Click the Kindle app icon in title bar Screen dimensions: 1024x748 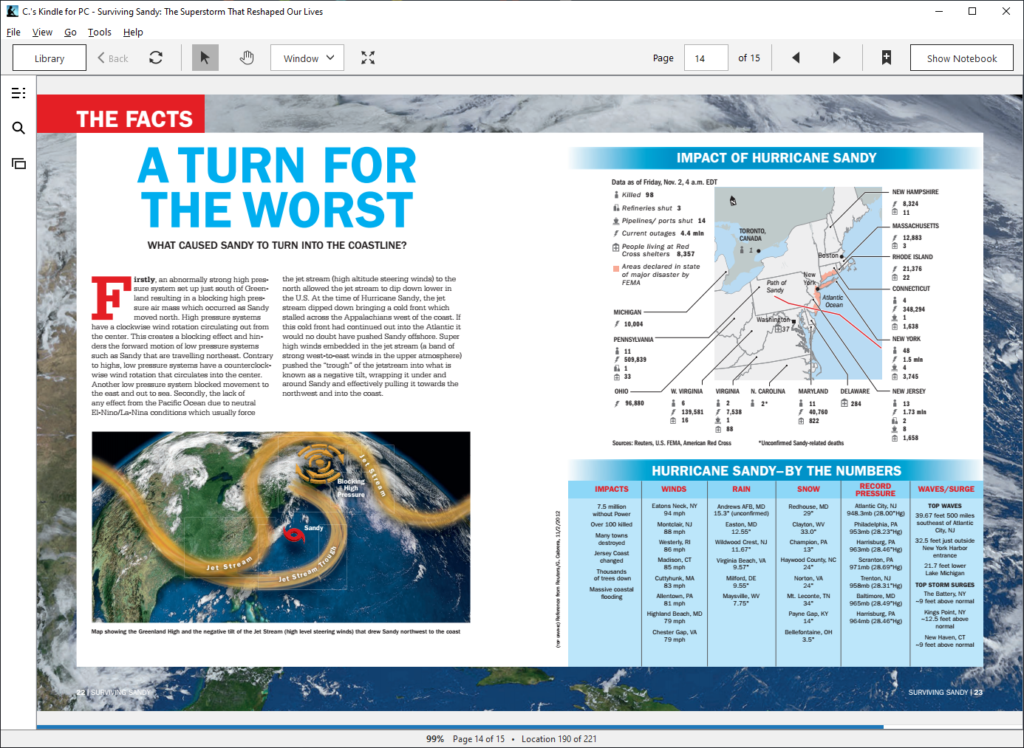[x=12, y=11]
